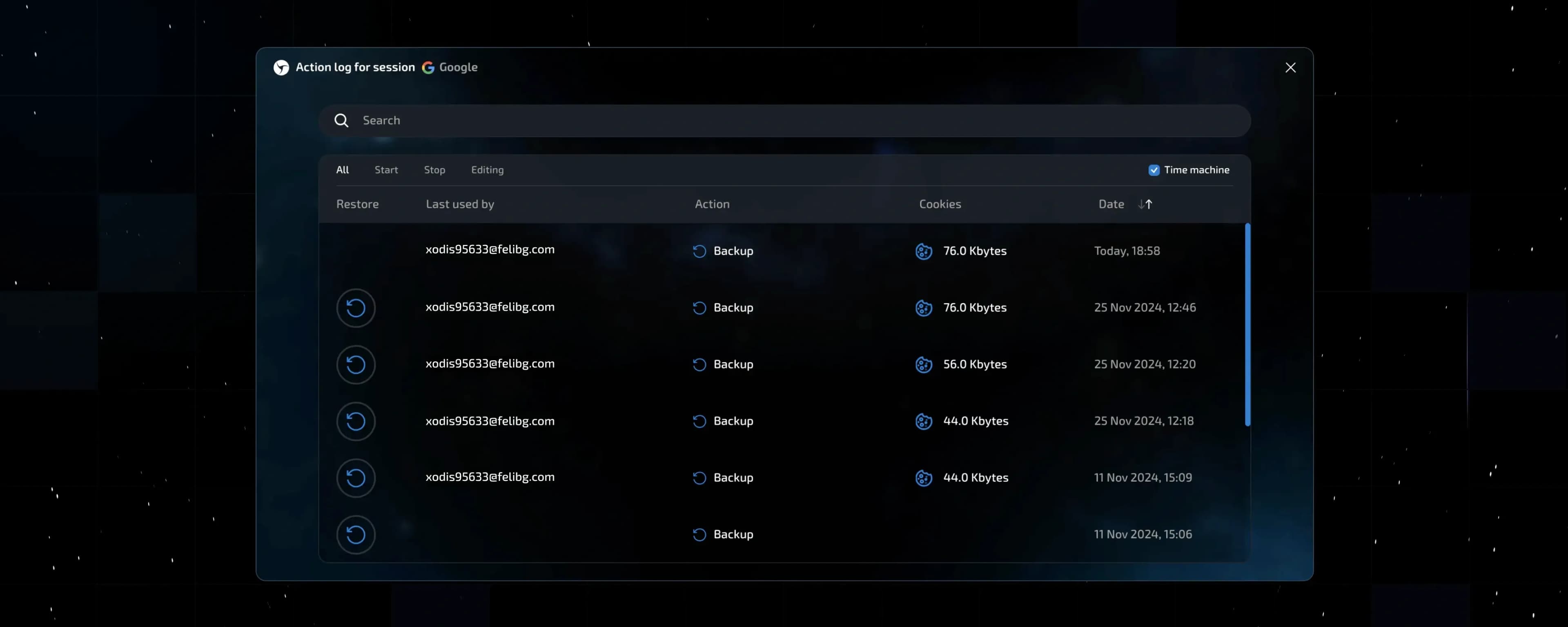Viewport: 1568px width, 627px height.
Task: Toggle Date column sort order arrows
Action: (1145, 205)
